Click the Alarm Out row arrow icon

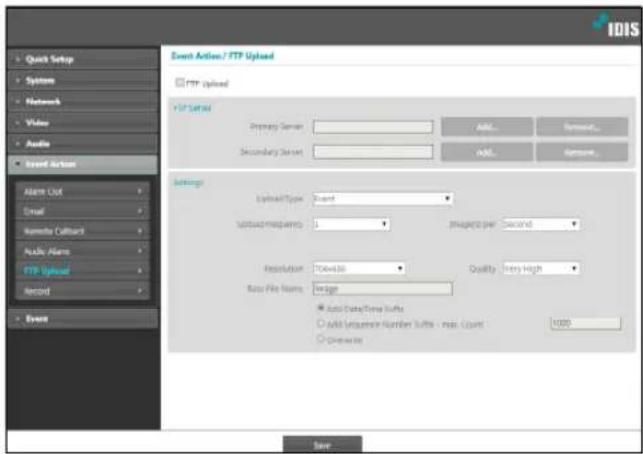[140, 191]
